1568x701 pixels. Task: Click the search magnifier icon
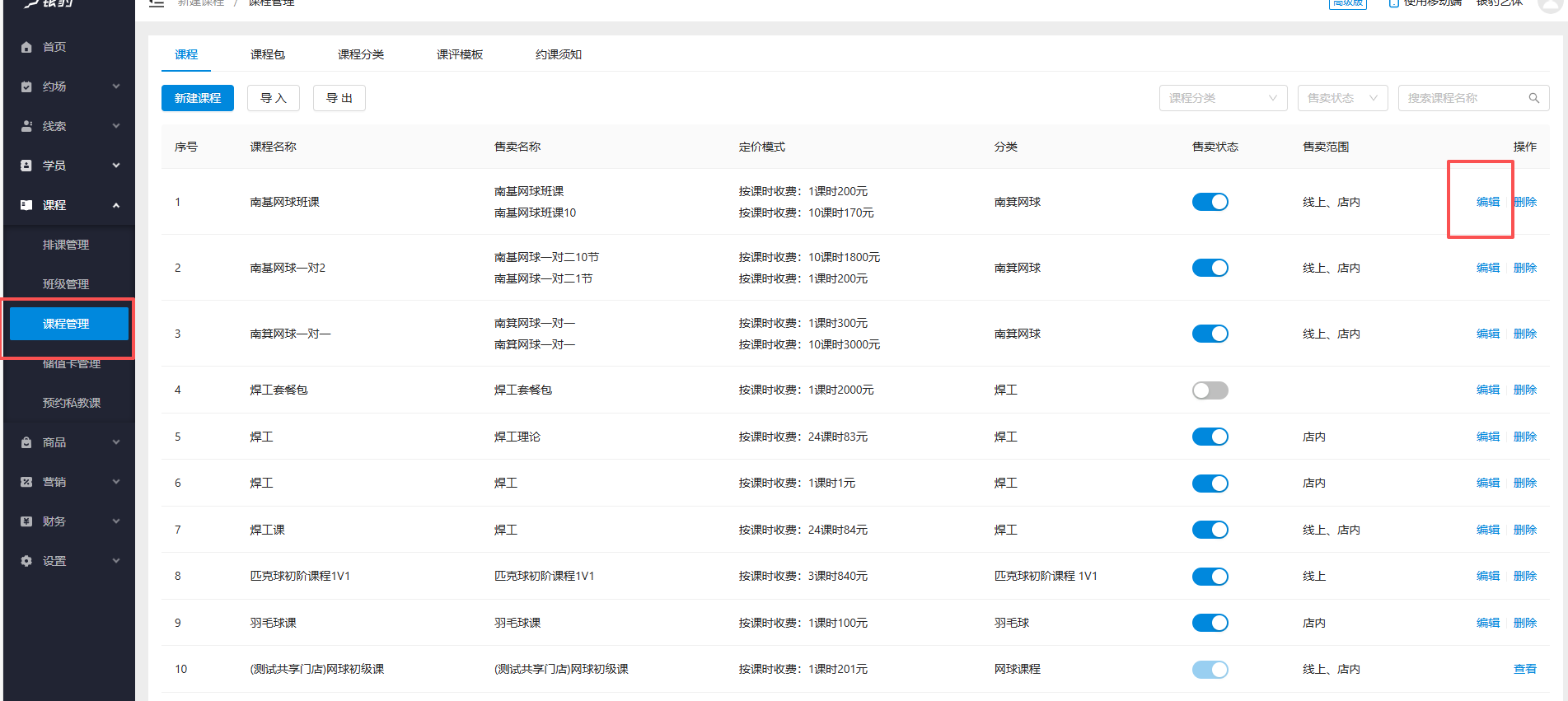(1534, 98)
